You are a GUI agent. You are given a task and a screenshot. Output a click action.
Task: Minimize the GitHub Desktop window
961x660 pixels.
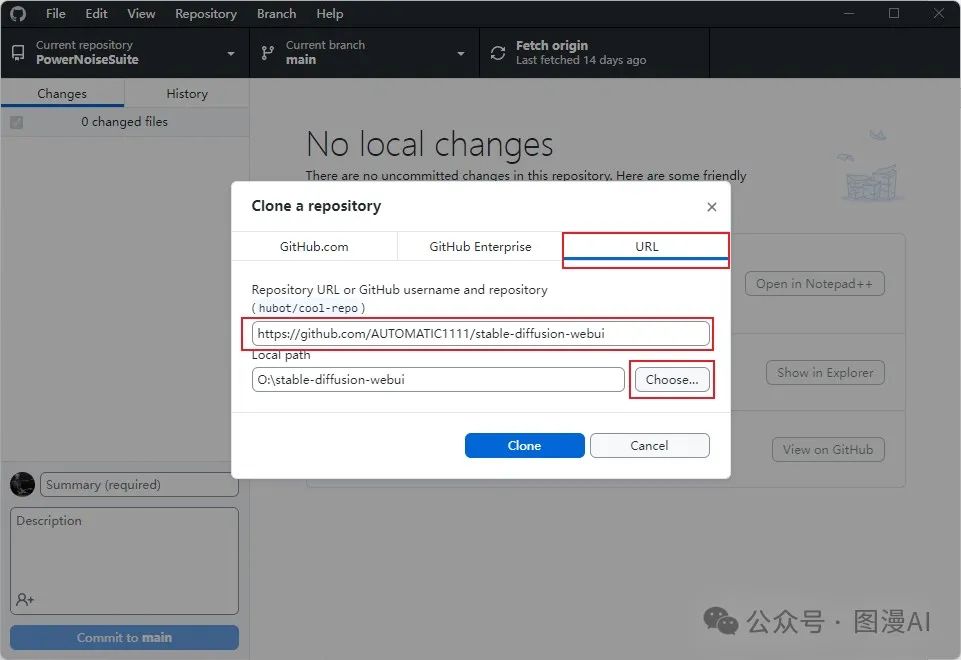(849, 13)
